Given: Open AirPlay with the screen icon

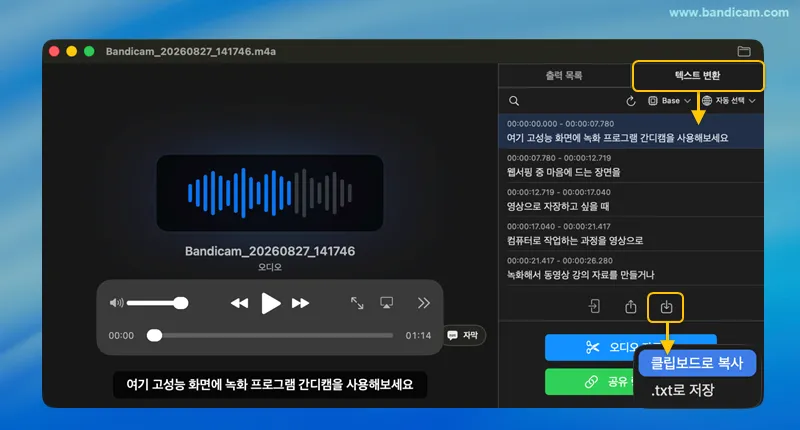Looking at the screenshot, I should [387, 303].
